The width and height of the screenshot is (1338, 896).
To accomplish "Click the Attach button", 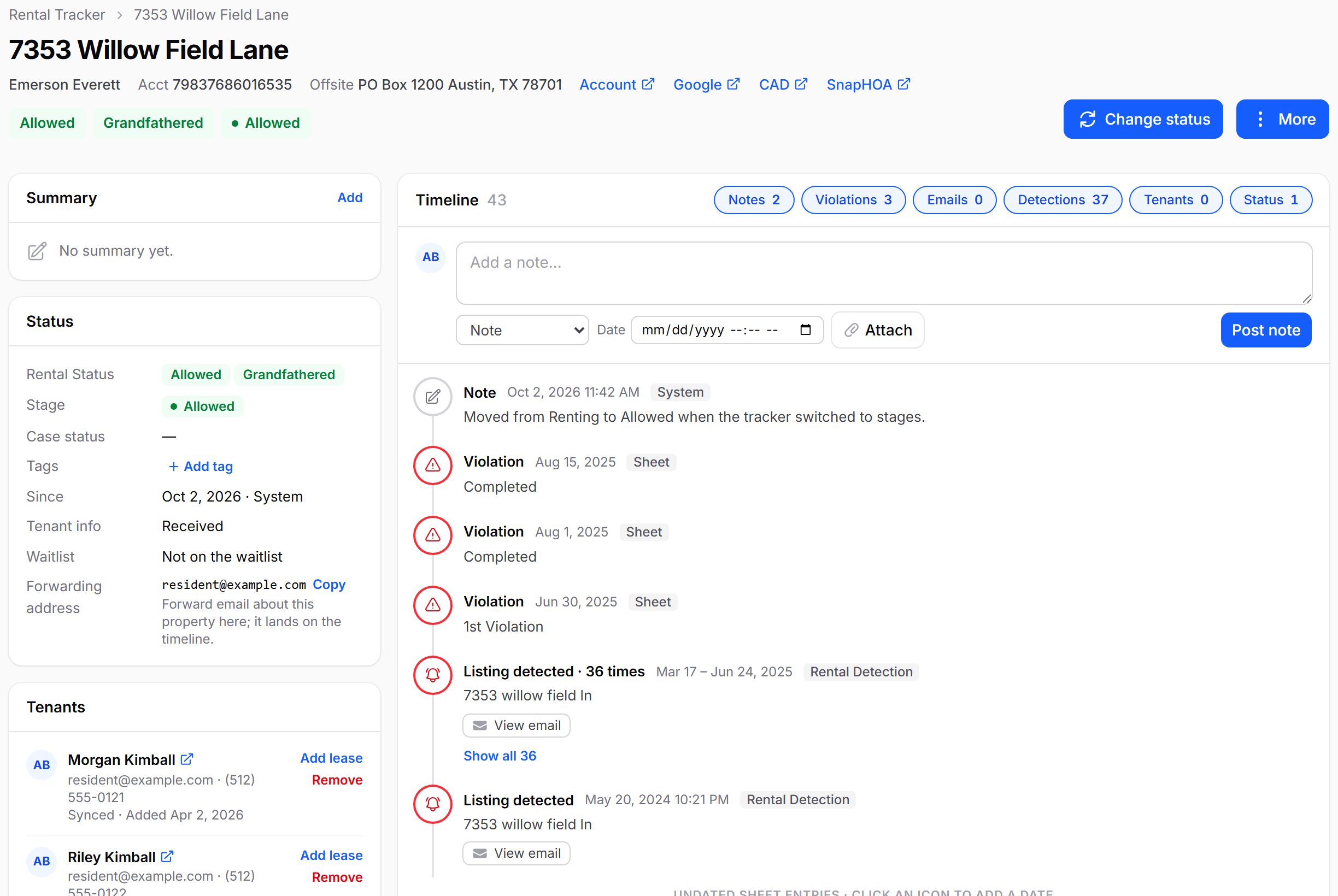I will [x=877, y=331].
